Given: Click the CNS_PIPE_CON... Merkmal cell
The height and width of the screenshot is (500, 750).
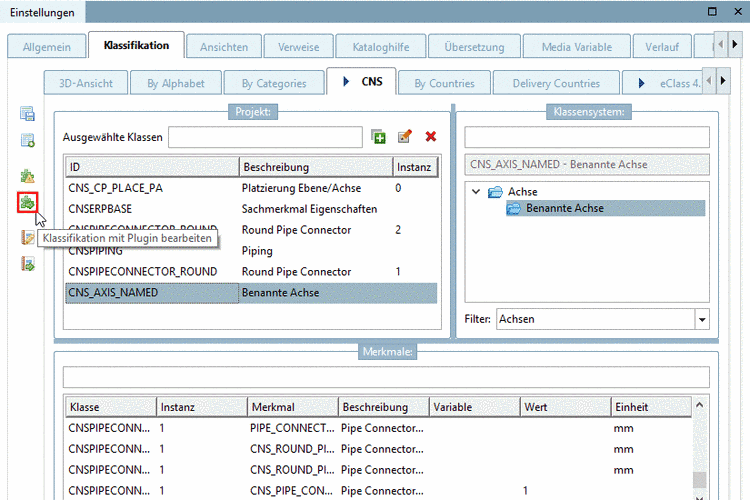Looking at the screenshot, I should coord(291,491).
